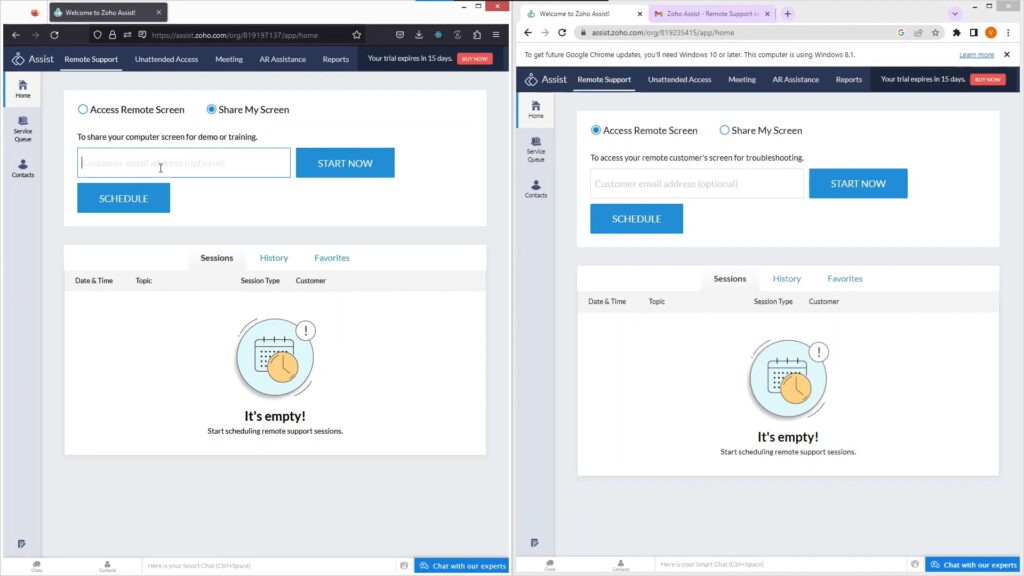This screenshot has width=1024, height=576.
Task: Select Access Remote Screen in the right window
Action: (x=594, y=130)
